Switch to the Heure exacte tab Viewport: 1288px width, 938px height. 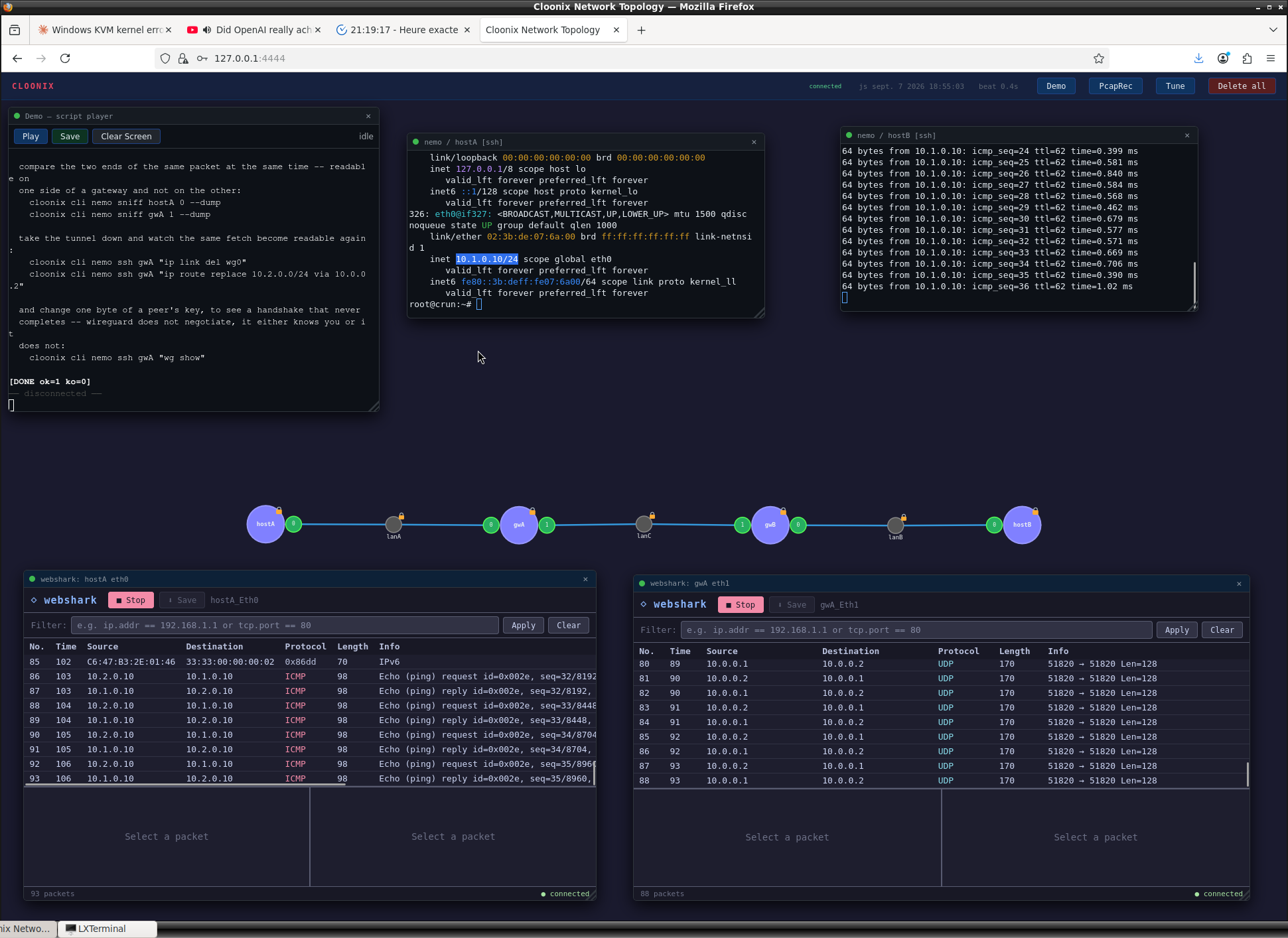(x=404, y=30)
